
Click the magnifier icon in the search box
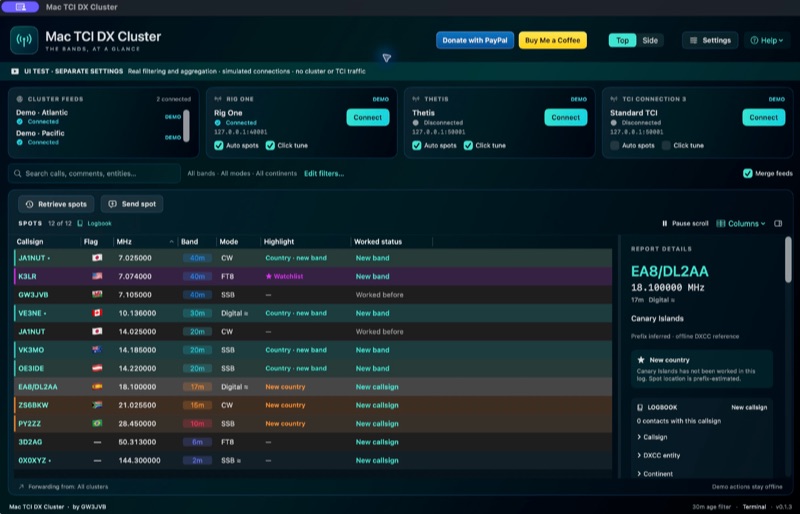click(x=18, y=174)
